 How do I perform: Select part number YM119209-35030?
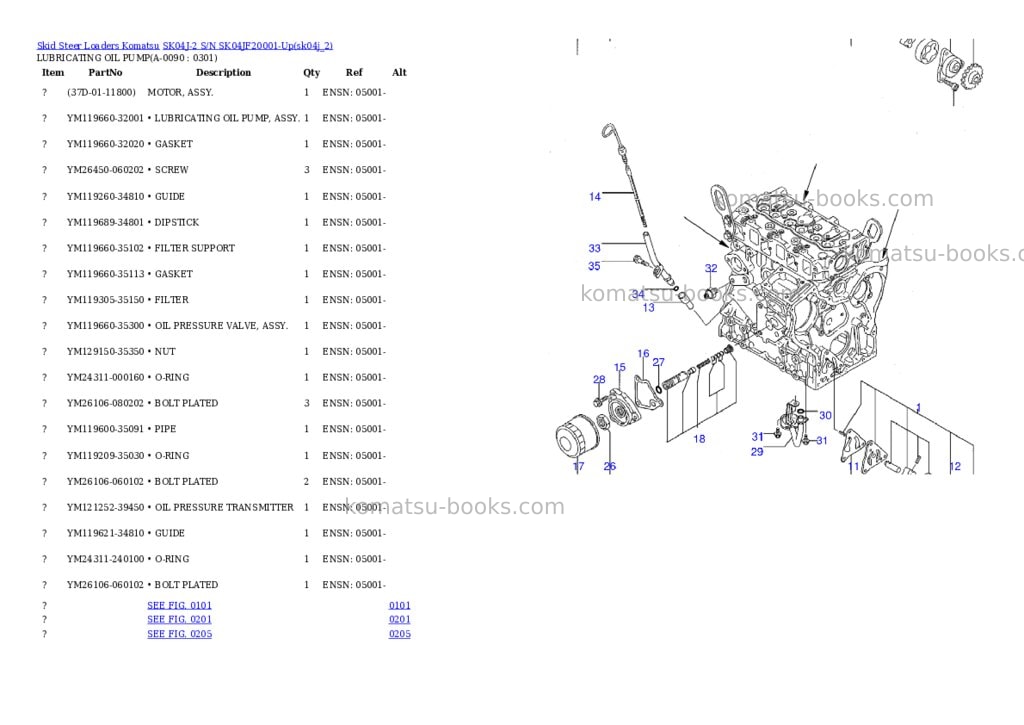105,456
